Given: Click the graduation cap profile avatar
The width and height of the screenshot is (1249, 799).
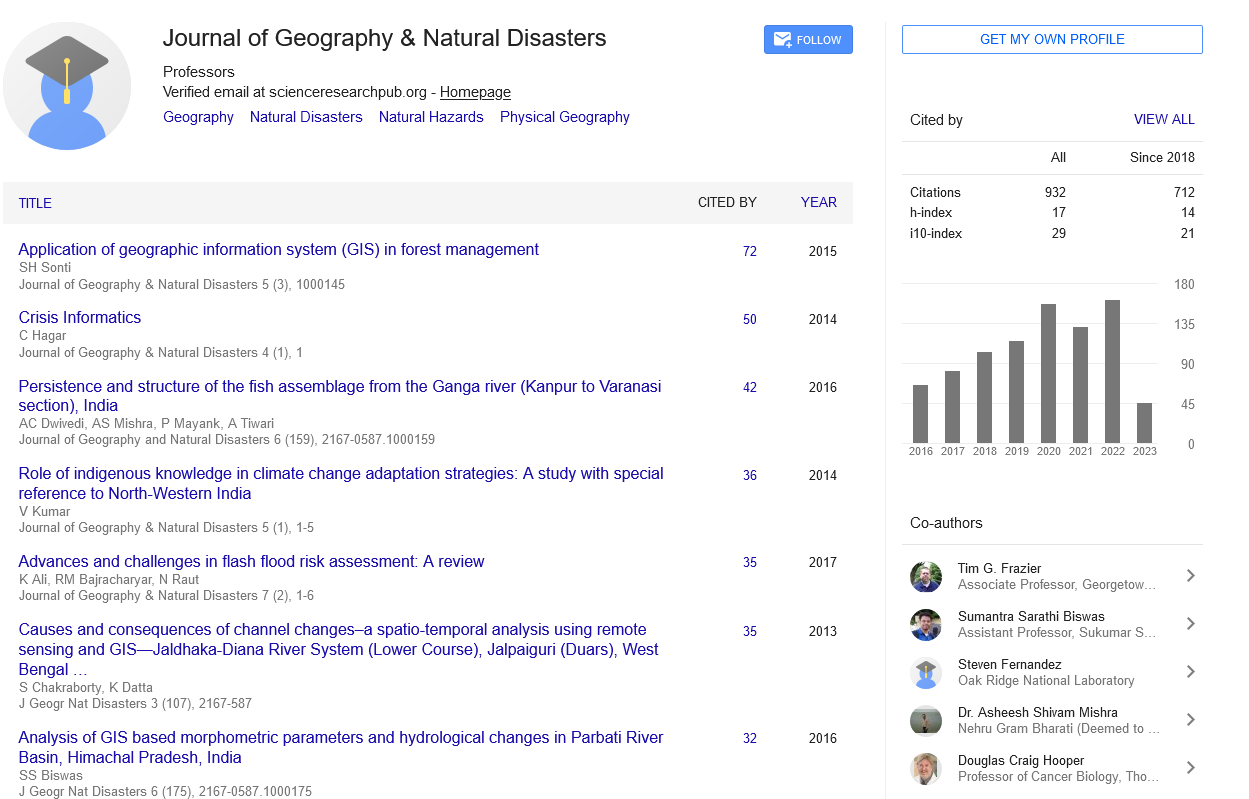Looking at the screenshot, I should [67, 86].
